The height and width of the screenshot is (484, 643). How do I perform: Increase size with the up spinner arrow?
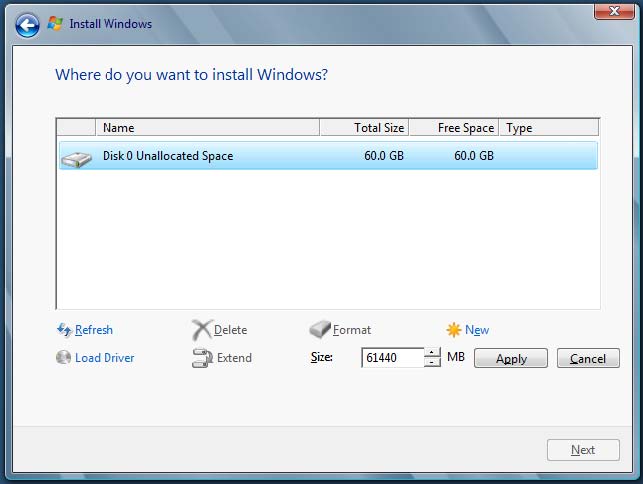pos(432,353)
